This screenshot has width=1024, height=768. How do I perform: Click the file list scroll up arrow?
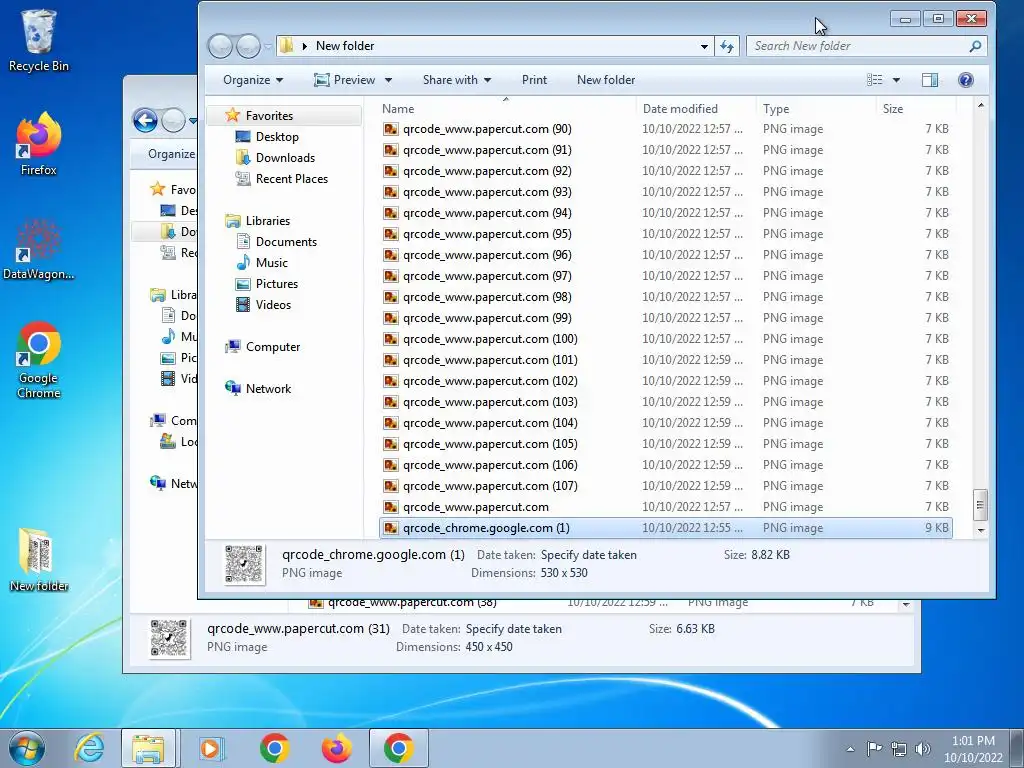(980, 105)
